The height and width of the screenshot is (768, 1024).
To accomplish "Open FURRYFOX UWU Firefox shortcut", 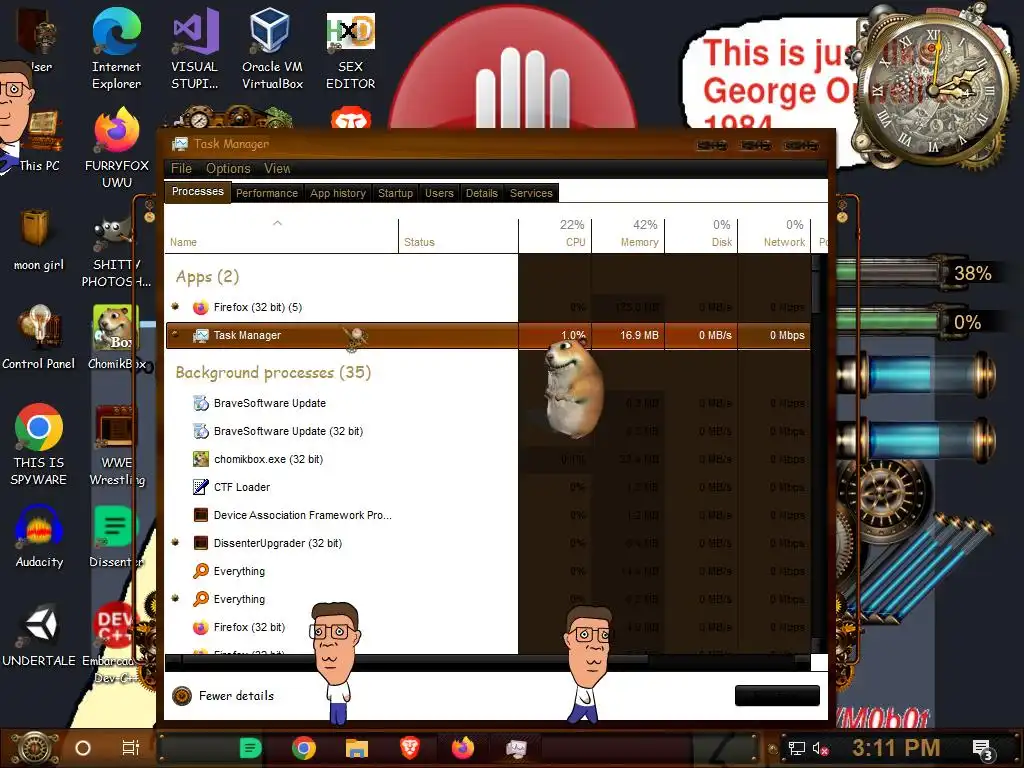I will pyautogui.click(x=117, y=148).
